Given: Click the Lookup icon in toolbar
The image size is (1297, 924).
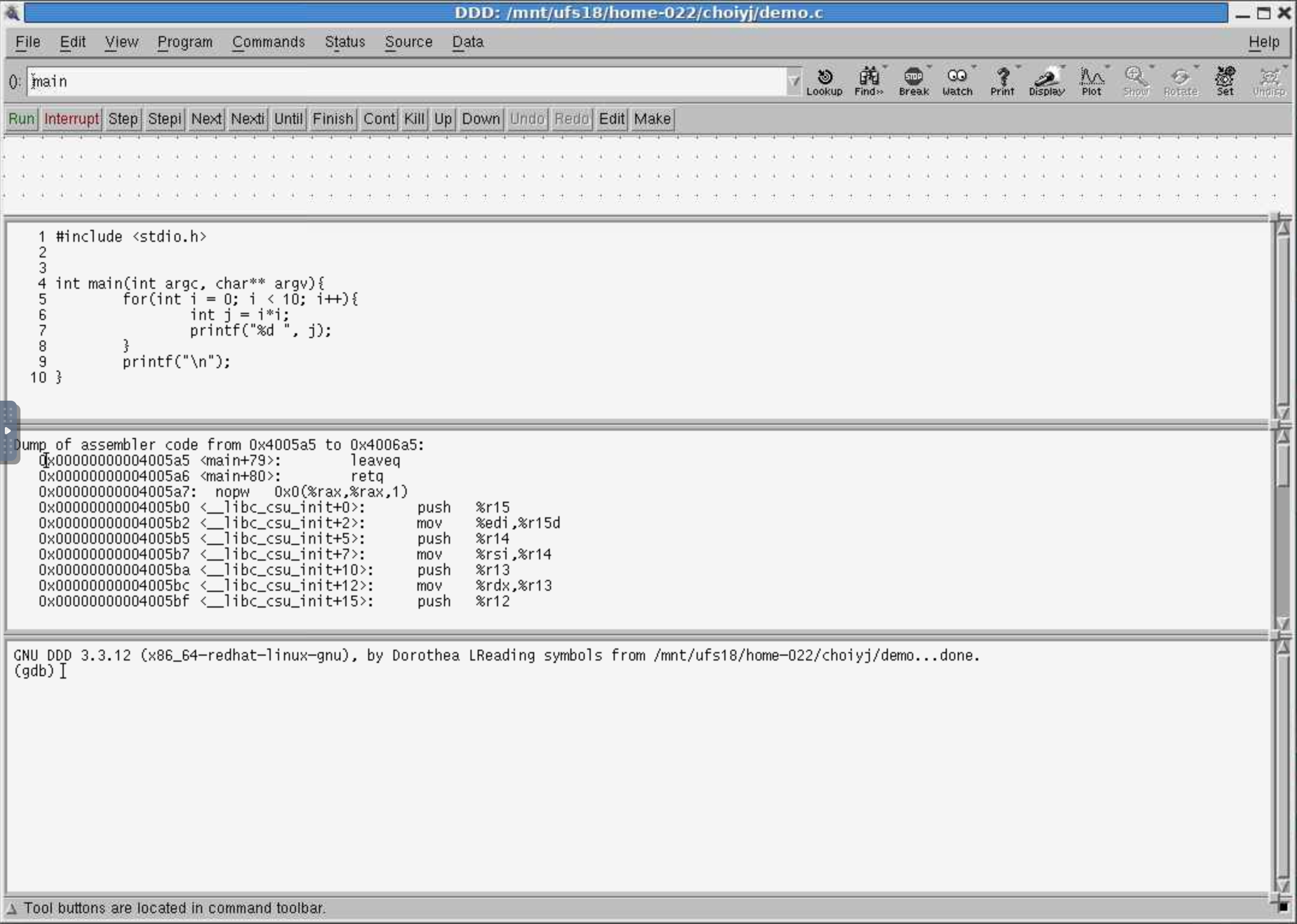Looking at the screenshot, I should tap(824, 80).
